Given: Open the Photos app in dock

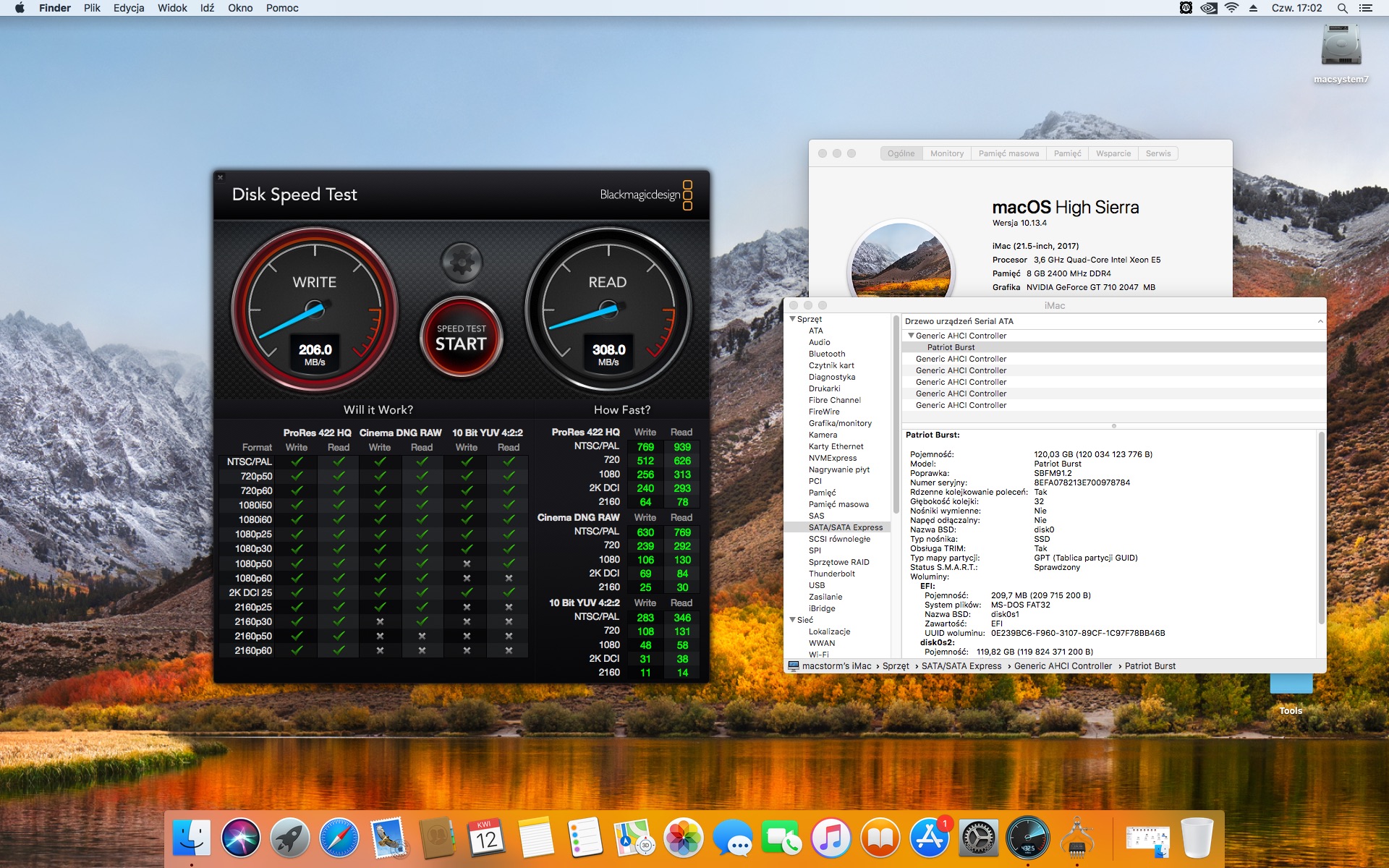Looking at the screenshot, I should [684, 838].
